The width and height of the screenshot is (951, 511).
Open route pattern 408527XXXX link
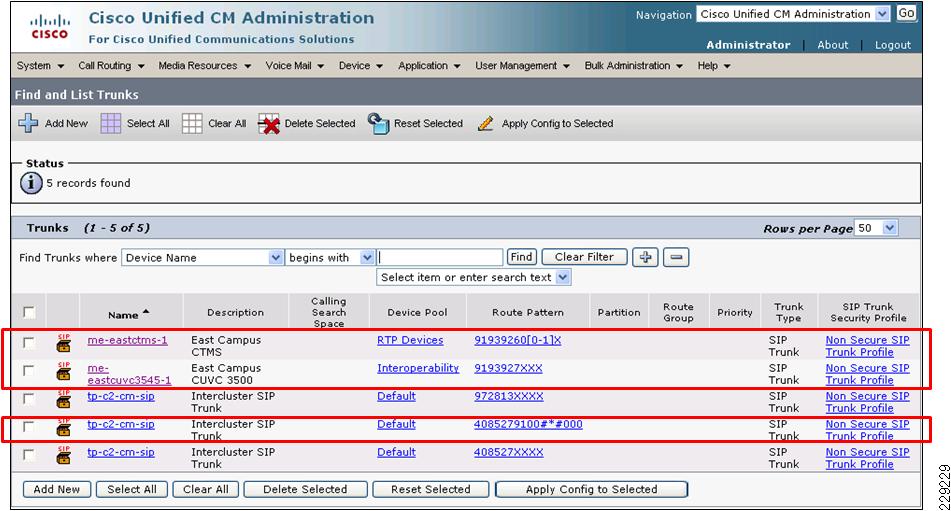[508, 452]
